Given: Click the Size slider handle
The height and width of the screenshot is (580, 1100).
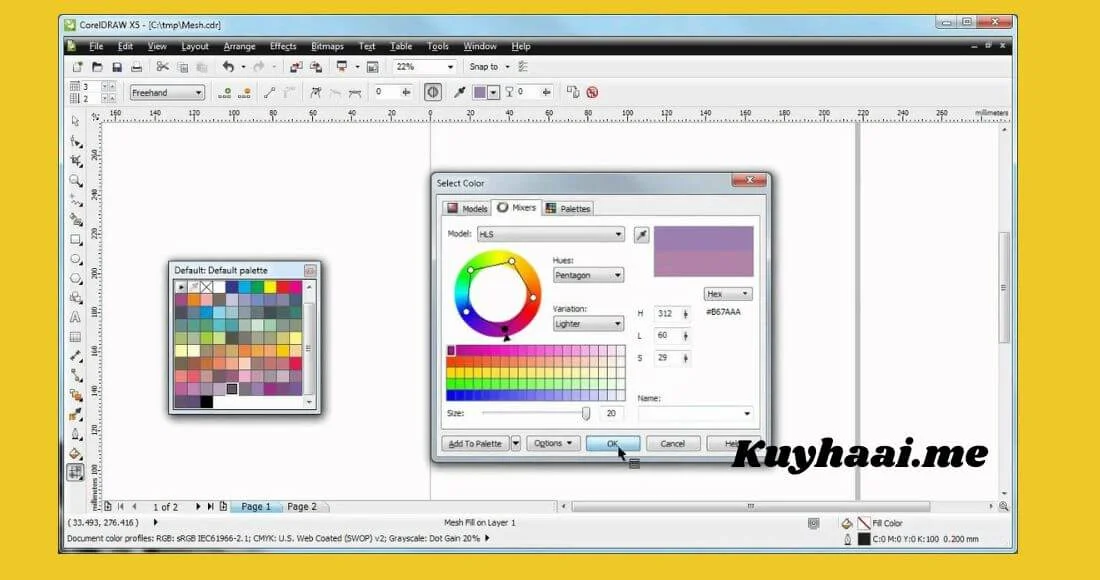Looking at the screenshot, I should [x=586, y=414].
